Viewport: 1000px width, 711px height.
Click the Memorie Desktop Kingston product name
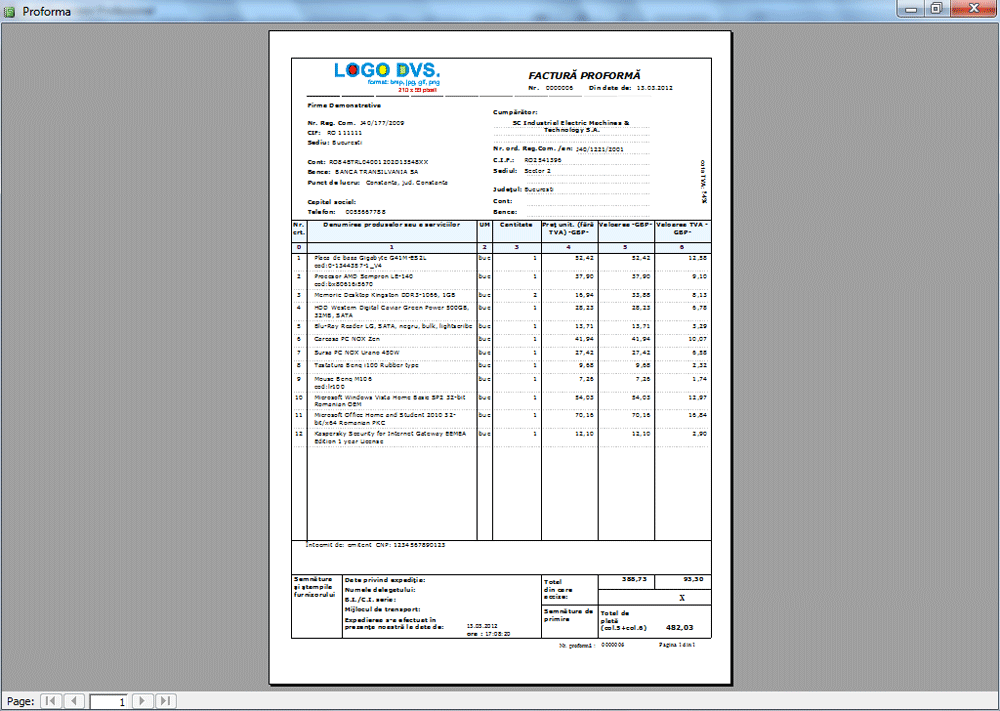(x=384, y=295)
